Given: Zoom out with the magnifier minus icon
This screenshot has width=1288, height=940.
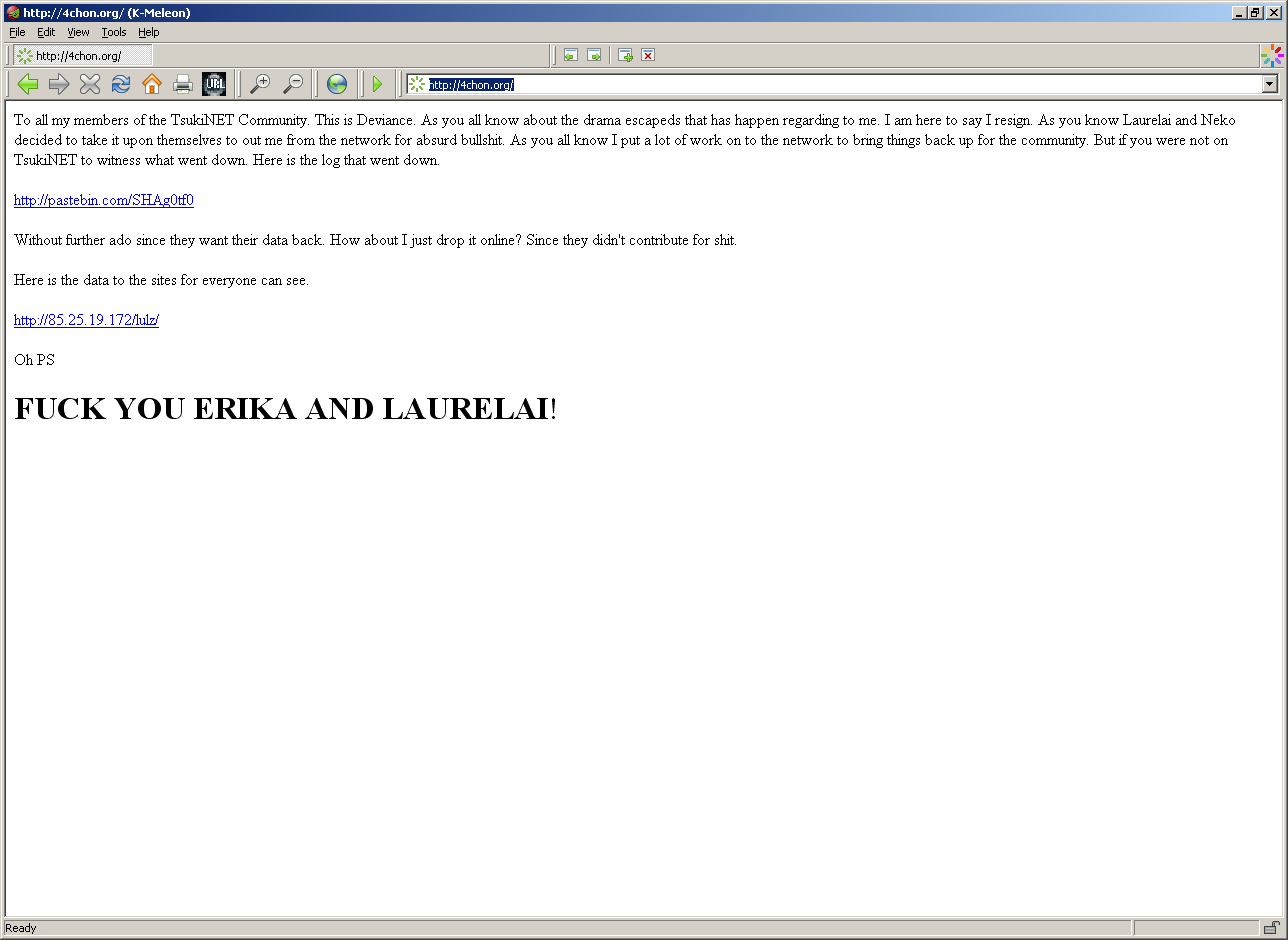Looking at the screenshot, I should click(x=292, y=84).
